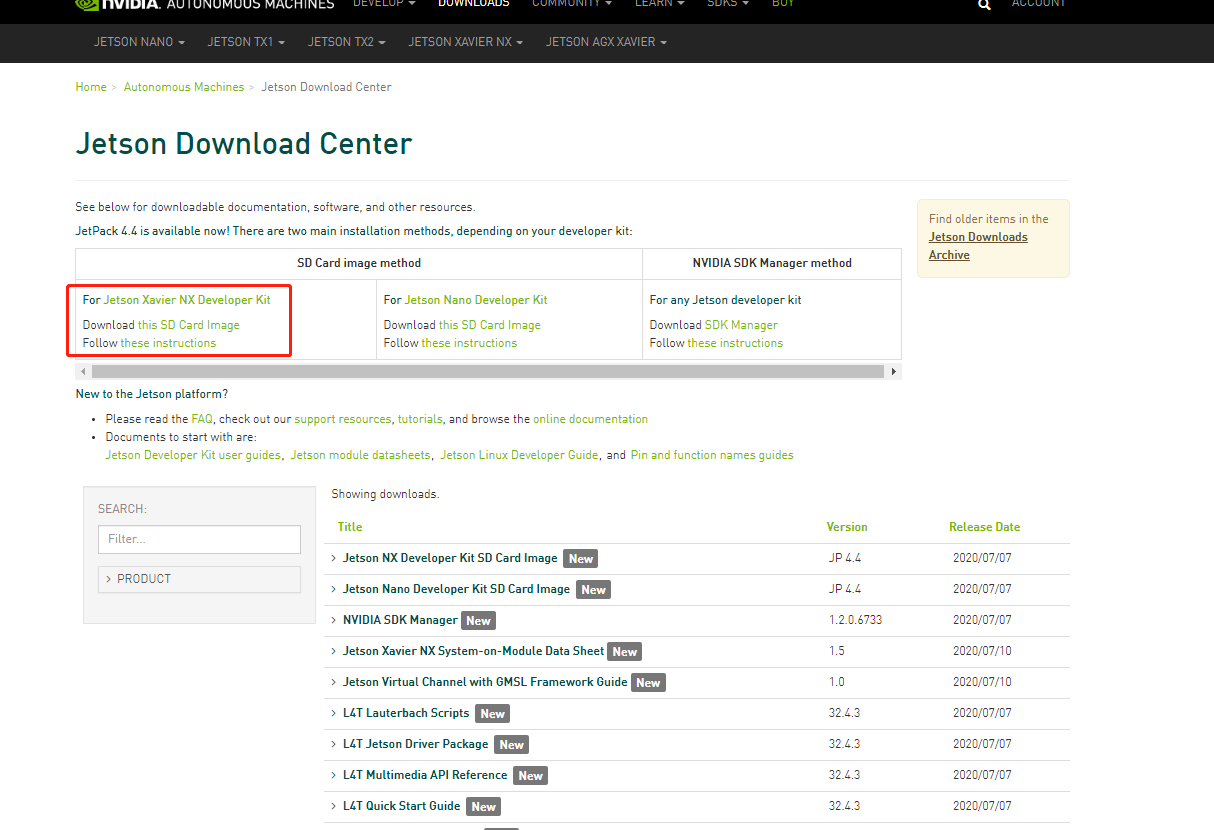Open the COMMUNITY dropdown menu
1214x830 pixels.
(572, 4)
